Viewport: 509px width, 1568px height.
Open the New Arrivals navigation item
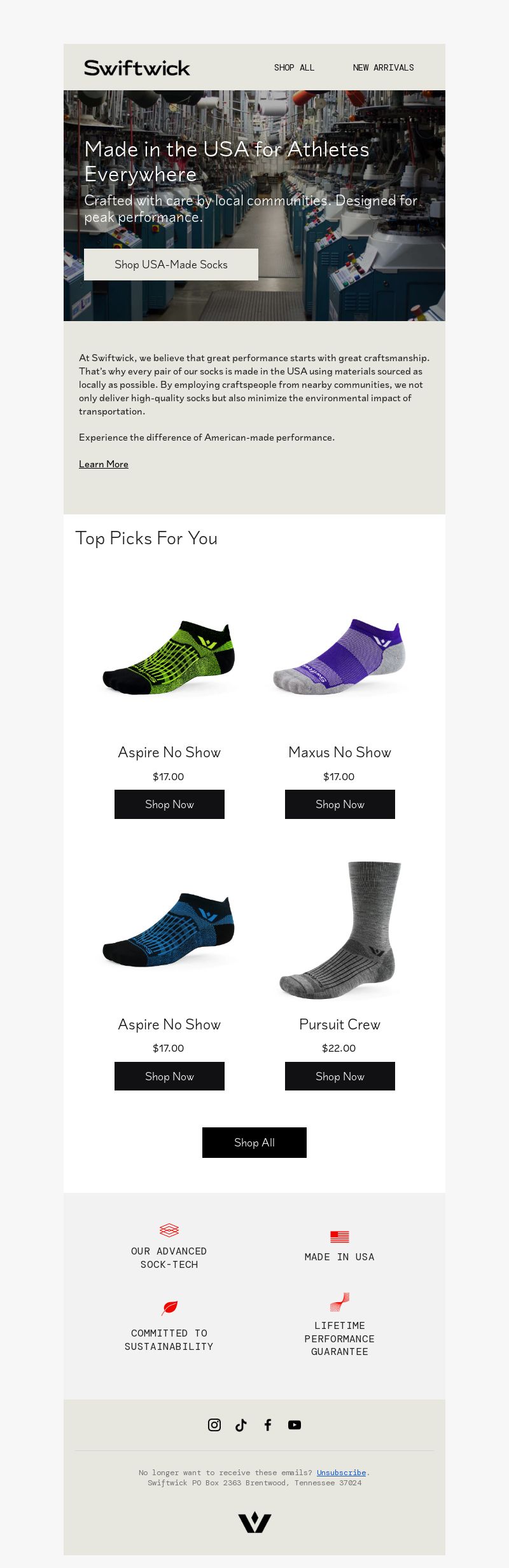(x=383, y=68)
